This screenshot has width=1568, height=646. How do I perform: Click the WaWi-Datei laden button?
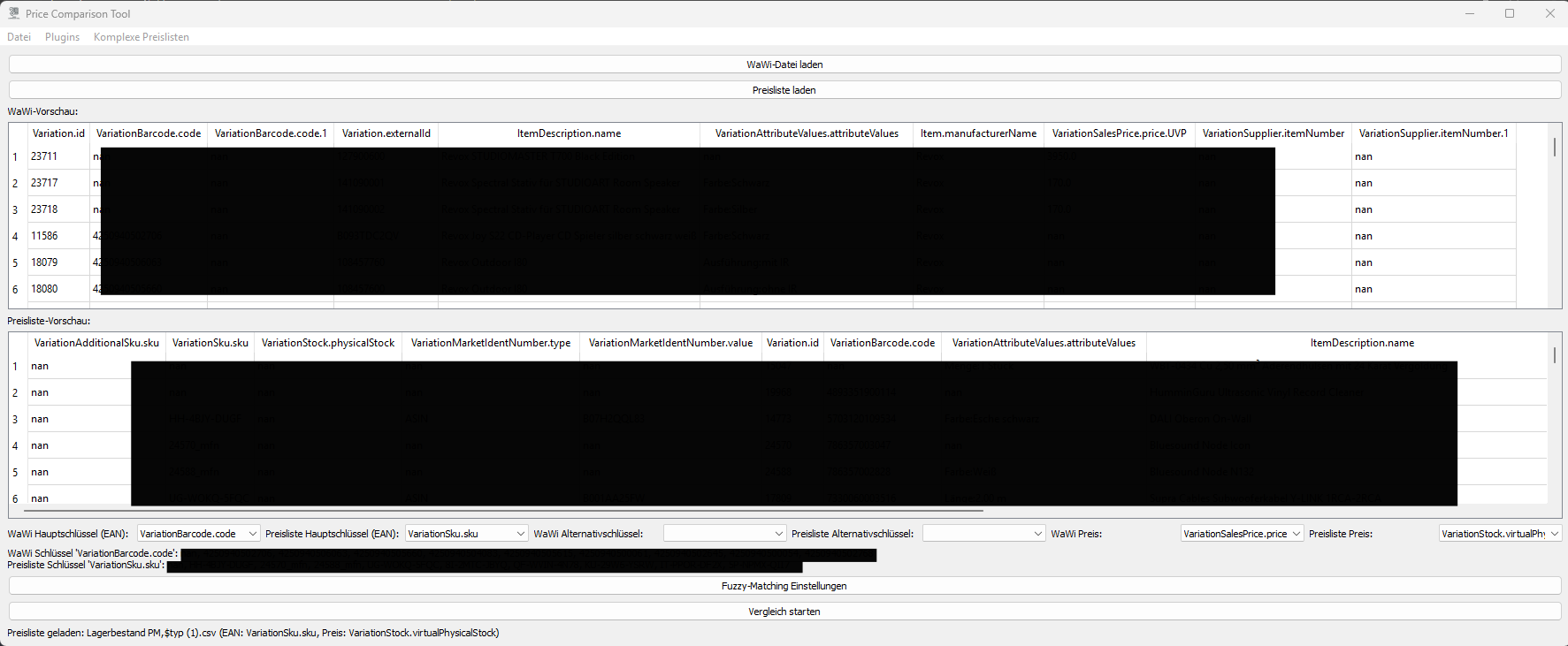[x=784, y=65]
